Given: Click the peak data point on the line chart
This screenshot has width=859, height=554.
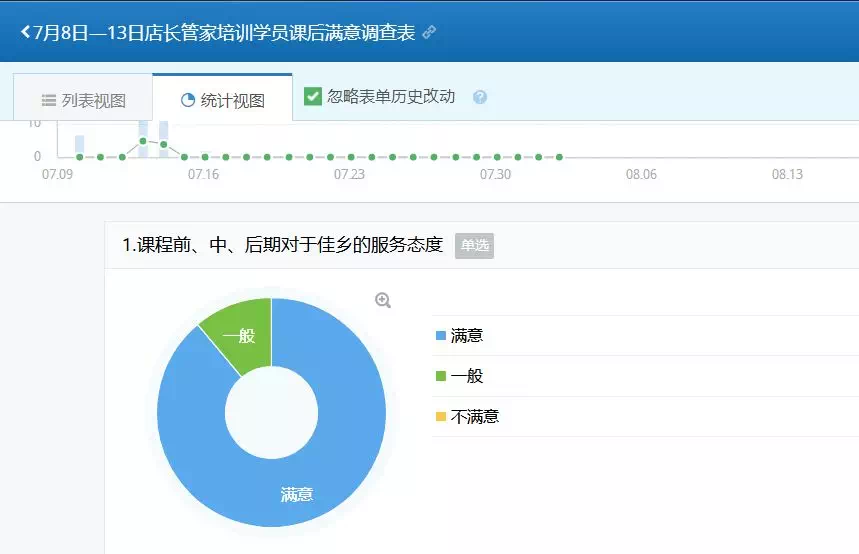Looking at the screenshot, I should (143, 141).
